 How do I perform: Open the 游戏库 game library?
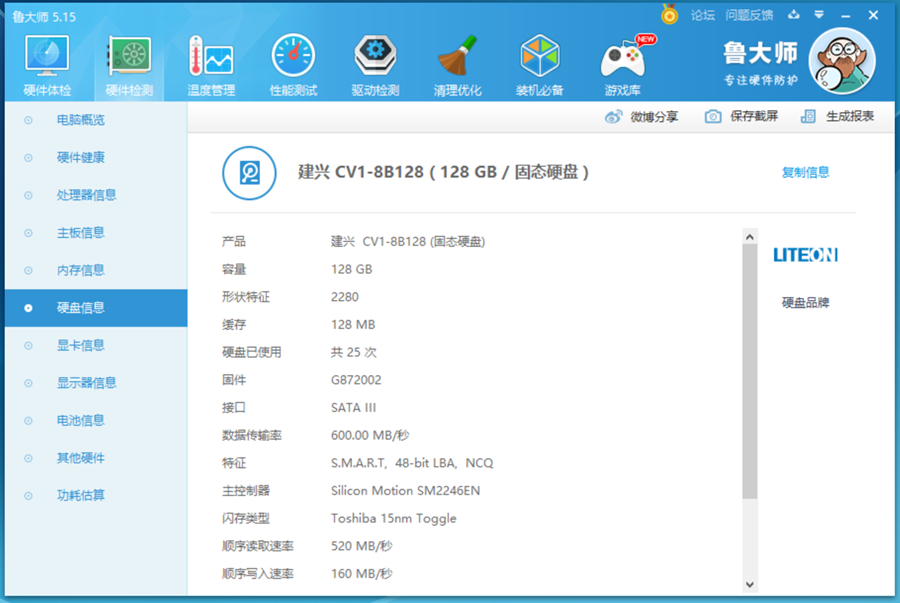coord(621,63)
